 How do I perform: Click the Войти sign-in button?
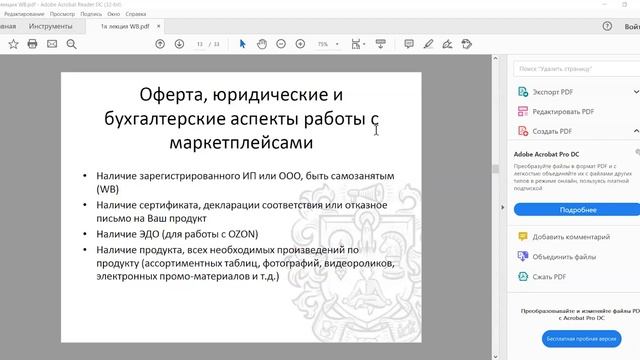pos(632,27)
